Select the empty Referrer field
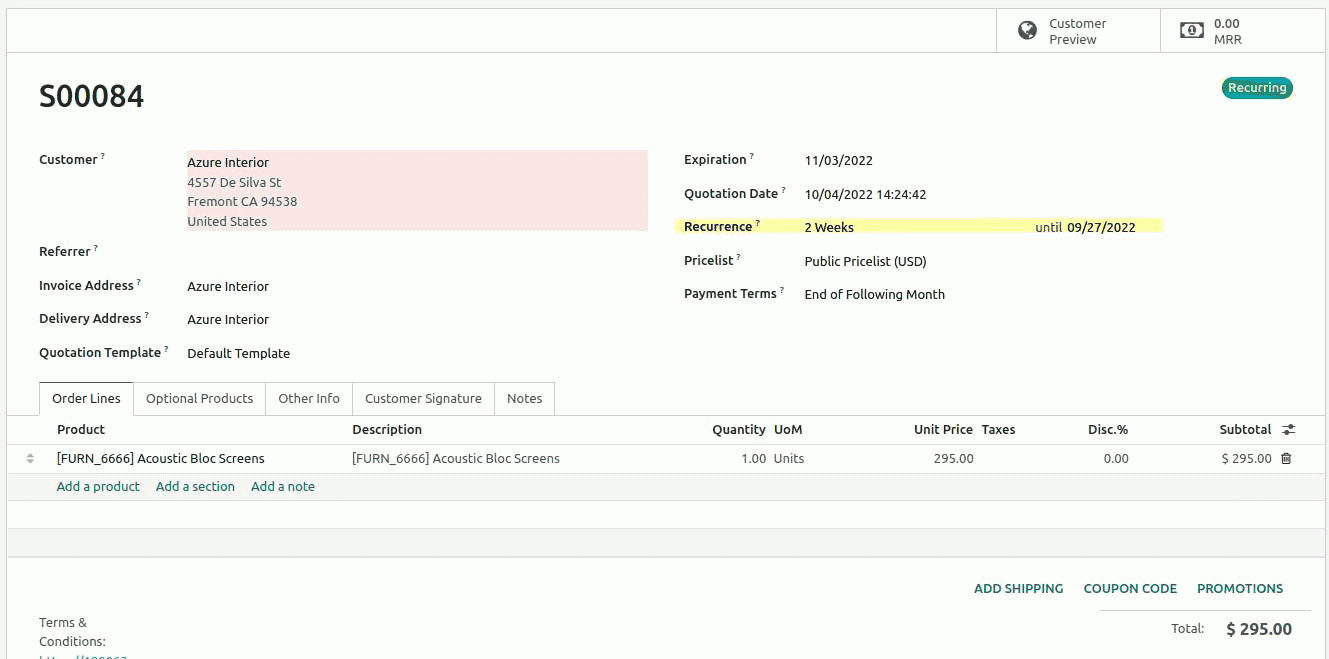Image resolution: width=1329 pixels, height=659 pixels. pos(417,252)
